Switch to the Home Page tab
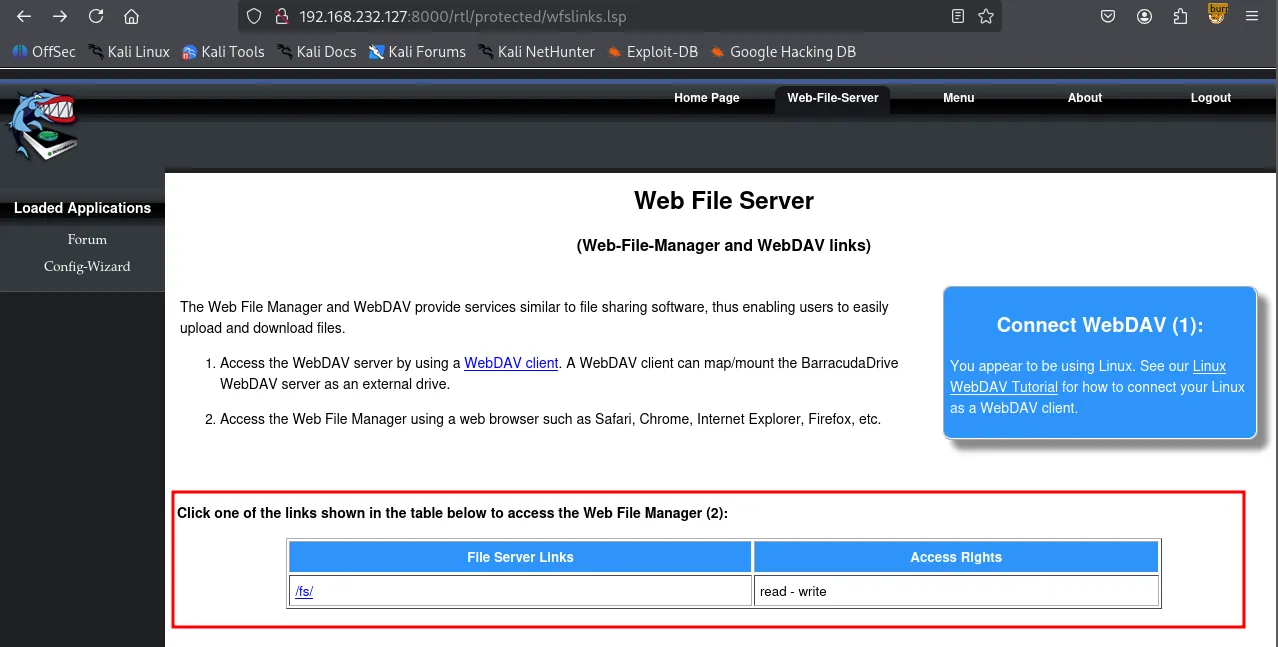 point(706,98)
